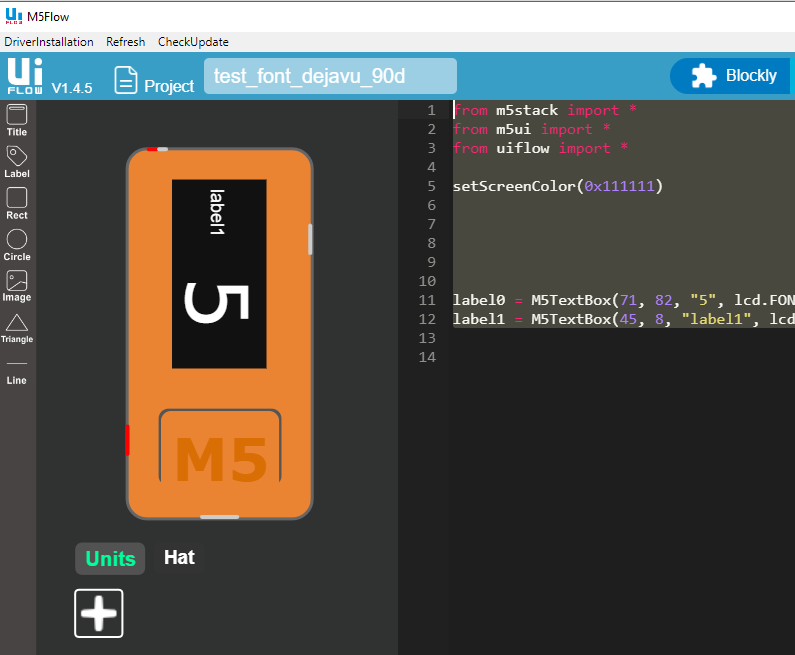Switch to the Units tab
The height and width of the screenshot is (655, 795).
(110, 559)
